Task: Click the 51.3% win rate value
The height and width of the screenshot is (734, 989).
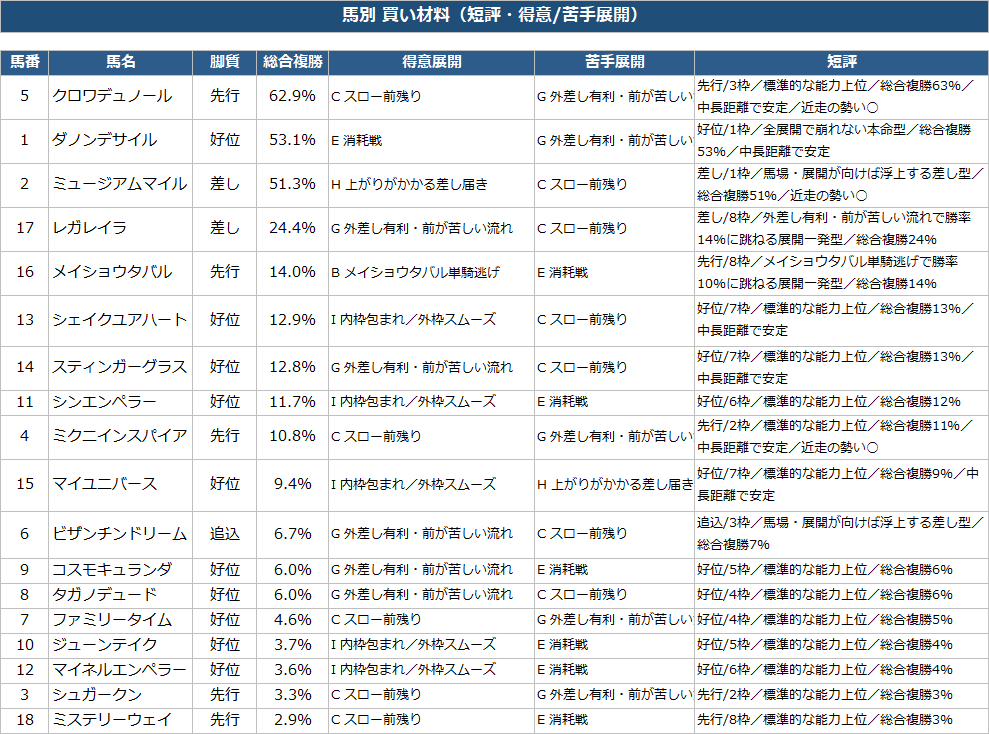Action: click(292, 184)
